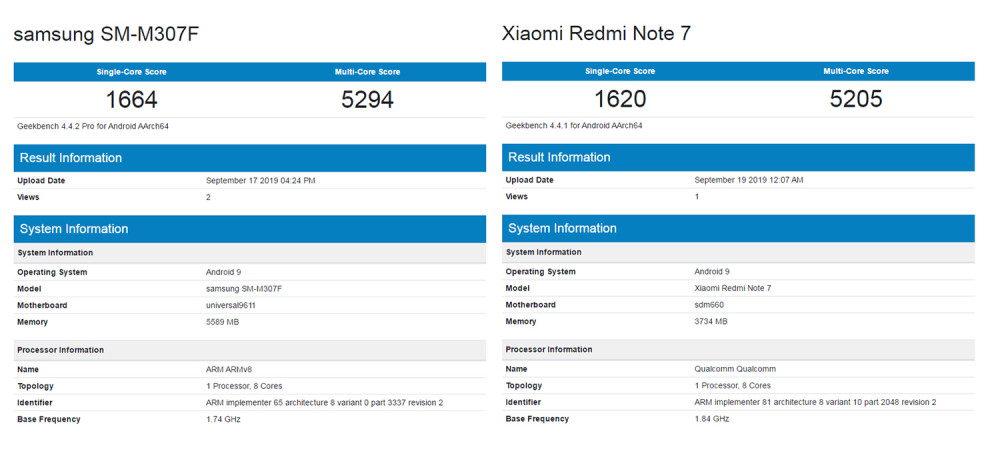Click upload date September 17 2019 04:24 PM
Screen dimensions: 1000x465
(x=261, y=181)
